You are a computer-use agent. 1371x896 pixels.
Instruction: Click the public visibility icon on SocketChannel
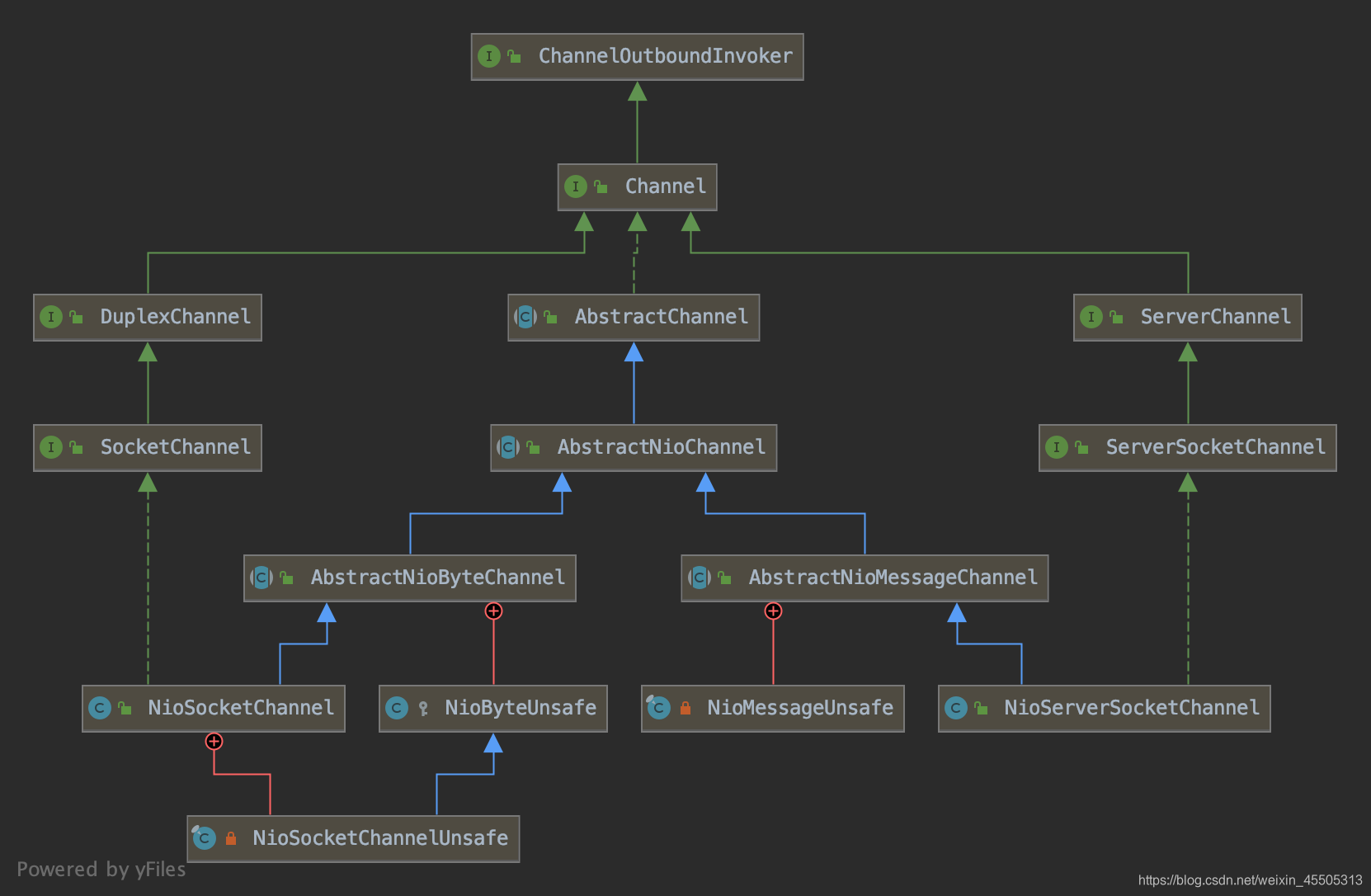[x=77, y=447]
